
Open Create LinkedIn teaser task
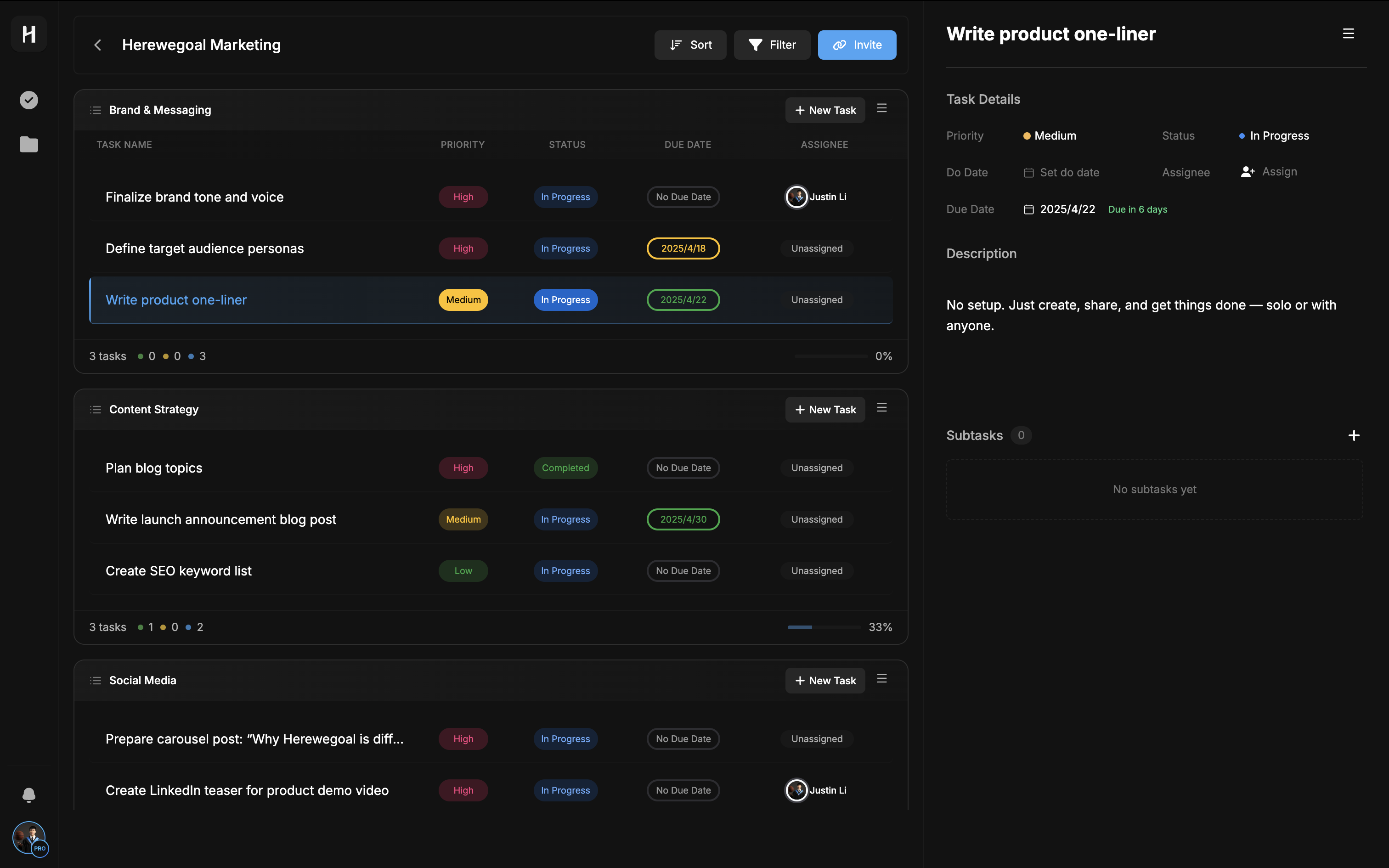[x=247, y=790]
